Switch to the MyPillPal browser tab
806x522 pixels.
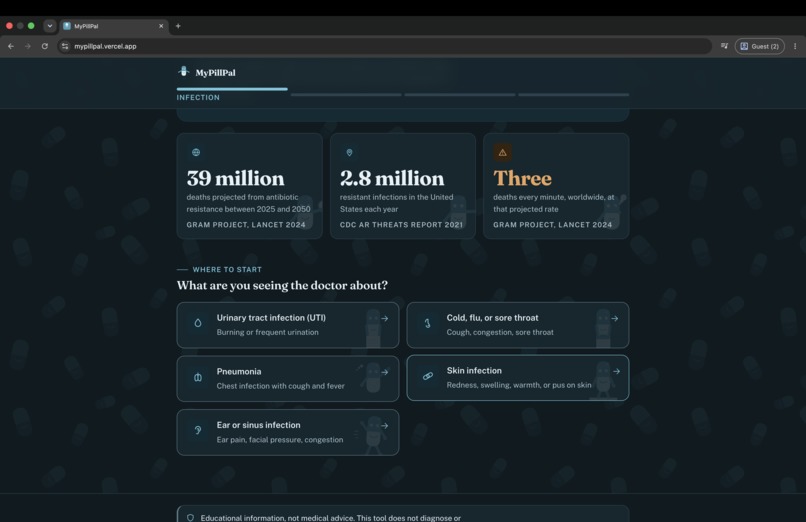(115, 26)
